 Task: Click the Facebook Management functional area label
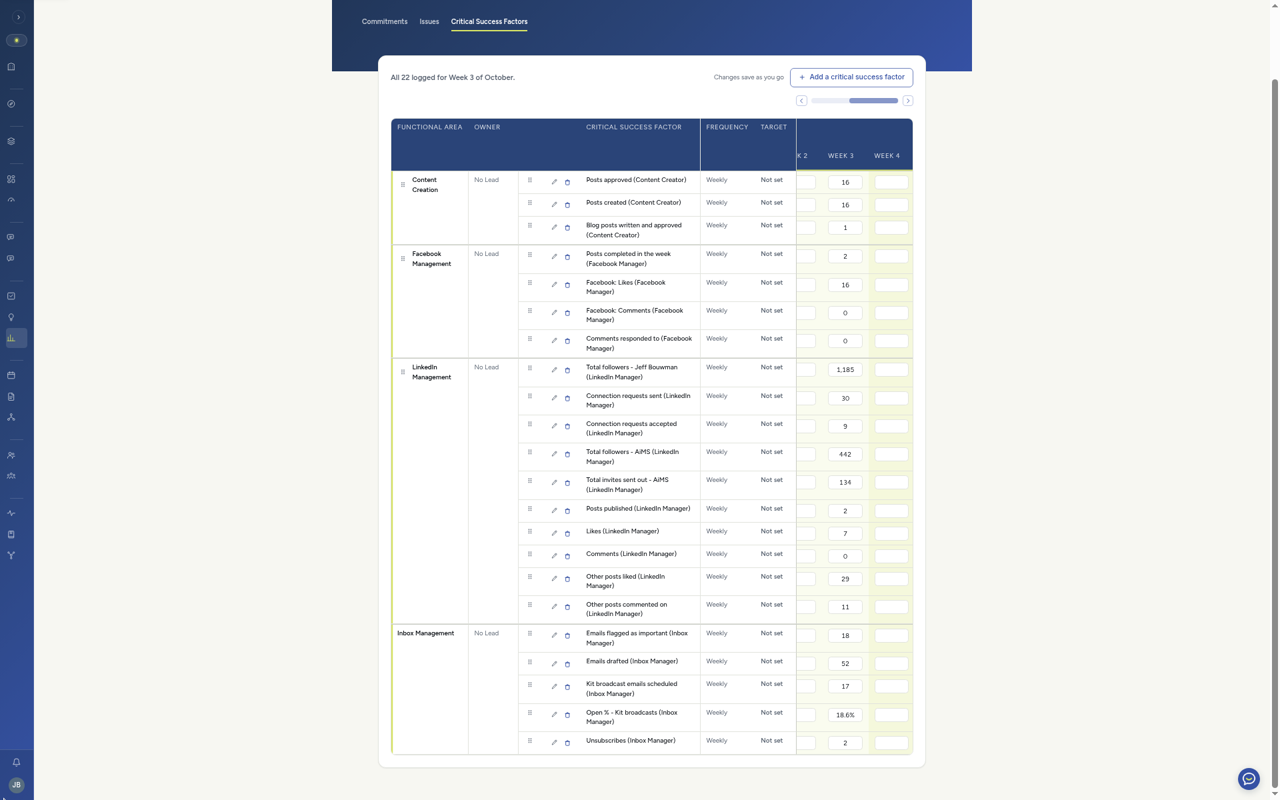(432, 259)
